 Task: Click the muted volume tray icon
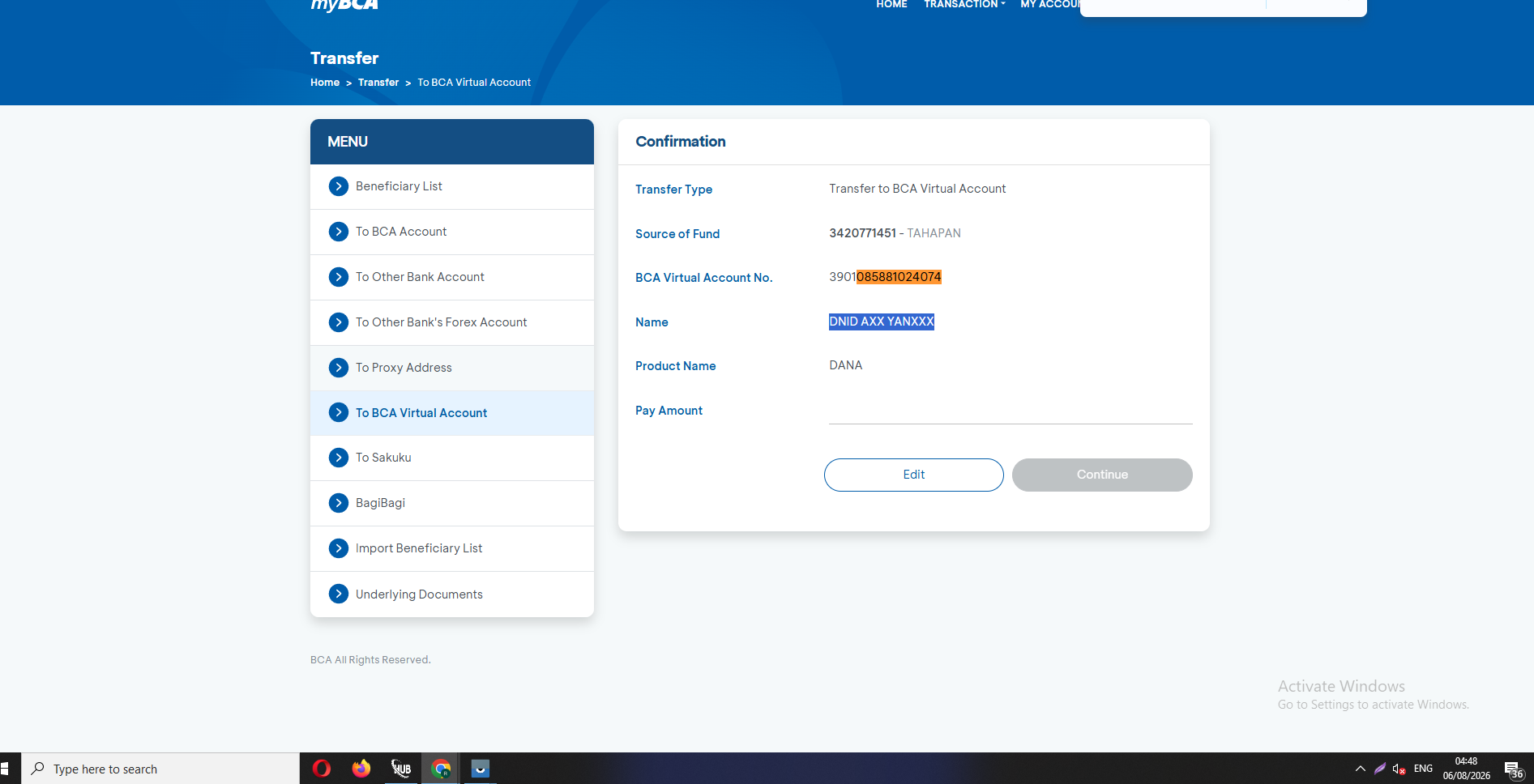tap(1399, 769)
